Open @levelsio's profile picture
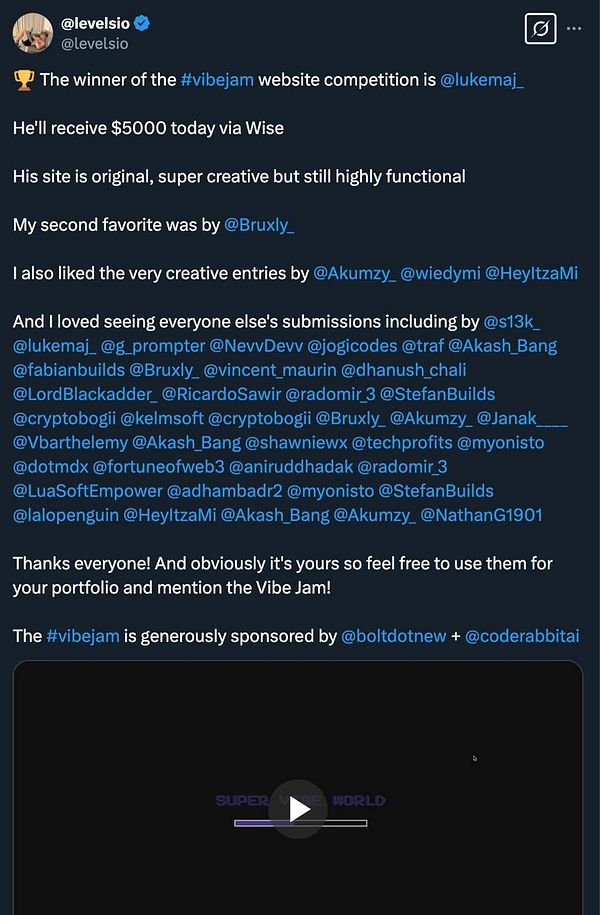 [34, 33]
